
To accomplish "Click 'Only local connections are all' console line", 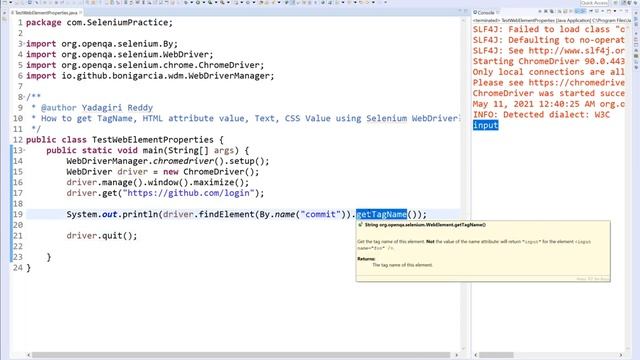I will pos(549,72).
